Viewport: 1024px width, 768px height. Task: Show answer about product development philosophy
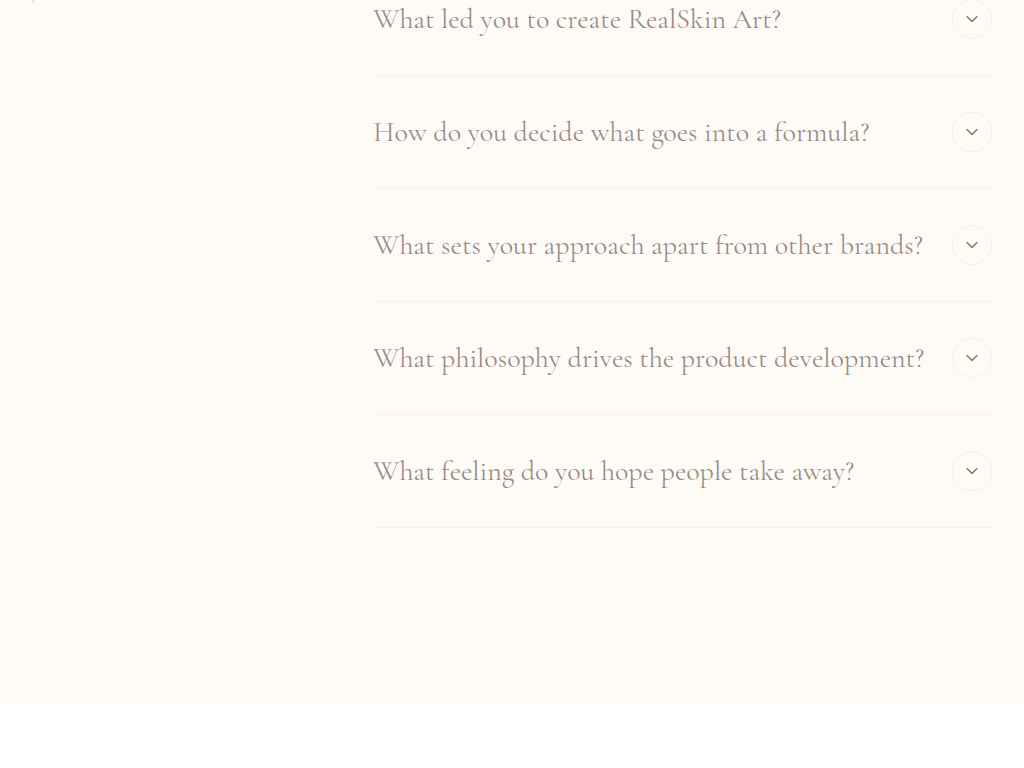pyautogui.click(x=648, y=359)
